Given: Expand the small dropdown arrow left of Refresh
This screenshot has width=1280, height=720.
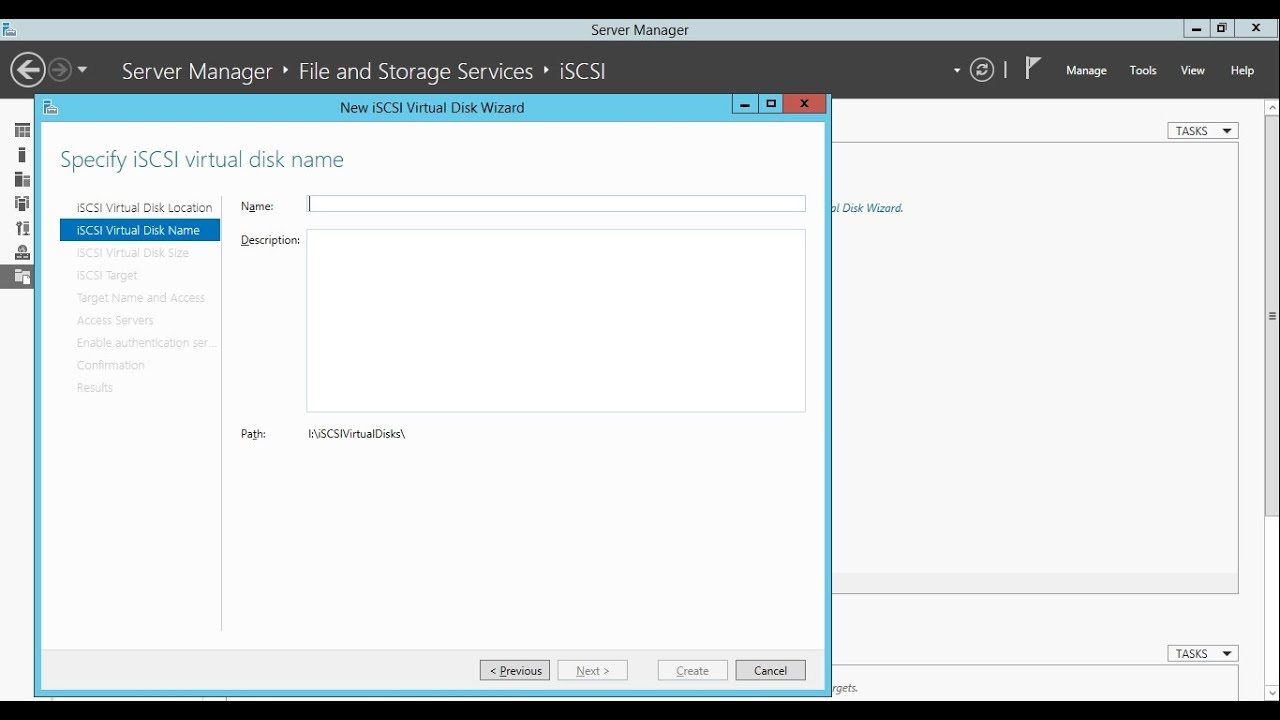Looking at the screenshot, I should (x=957, y=70).
